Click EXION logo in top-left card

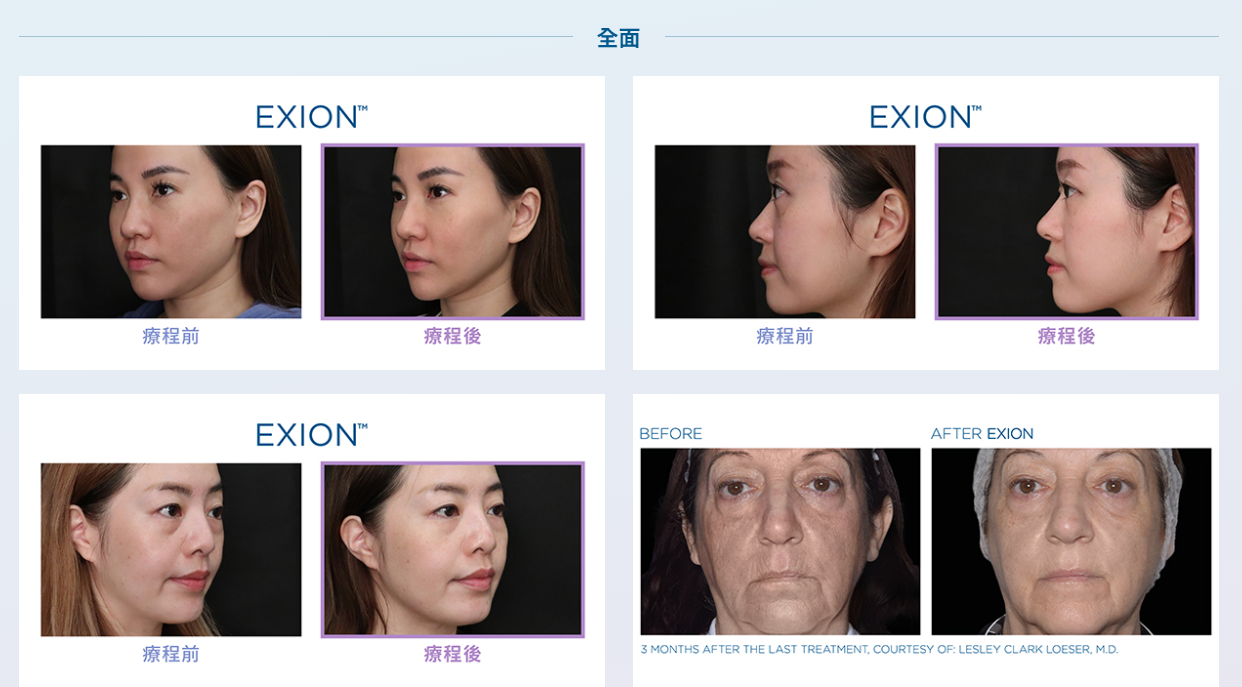point(312,117)
